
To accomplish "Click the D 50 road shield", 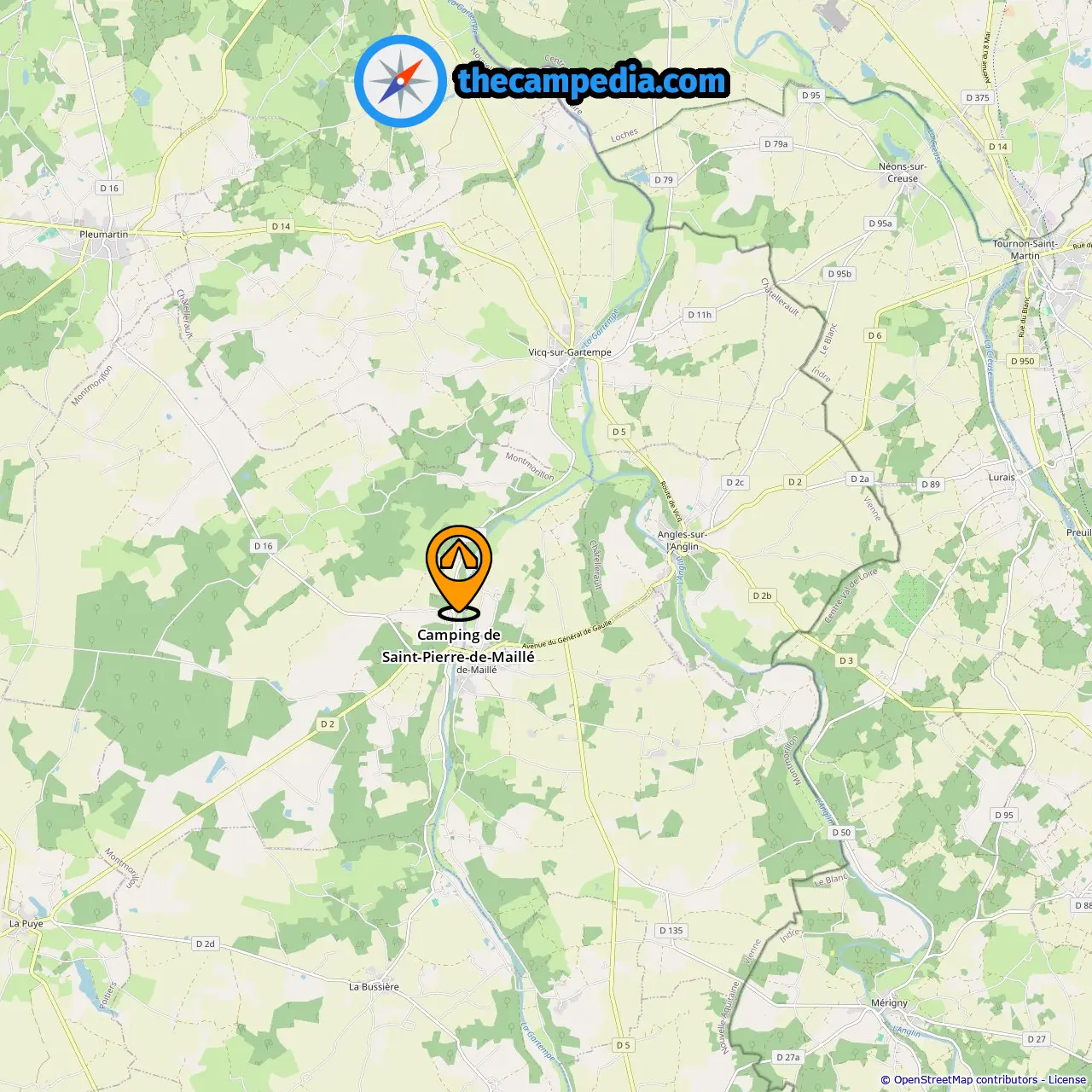I will point(841,833).
